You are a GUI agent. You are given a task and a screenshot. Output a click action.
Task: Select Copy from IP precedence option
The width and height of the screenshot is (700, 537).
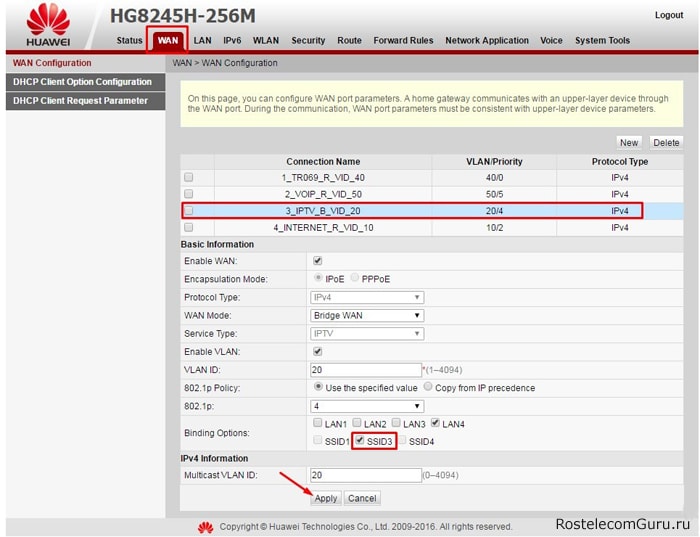click(429, 388)
